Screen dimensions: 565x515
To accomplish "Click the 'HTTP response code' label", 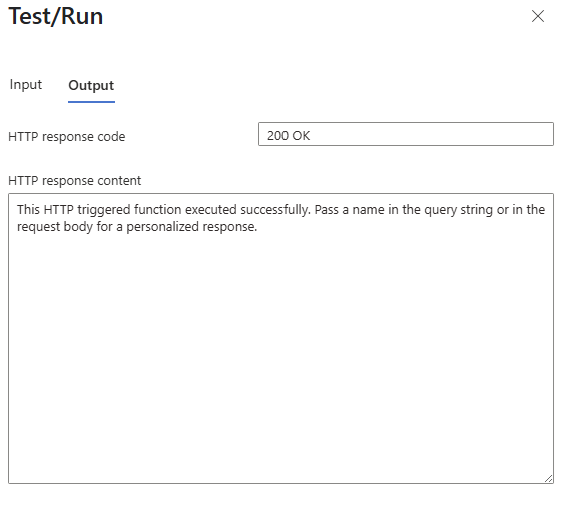I will [x=67, y=137].
